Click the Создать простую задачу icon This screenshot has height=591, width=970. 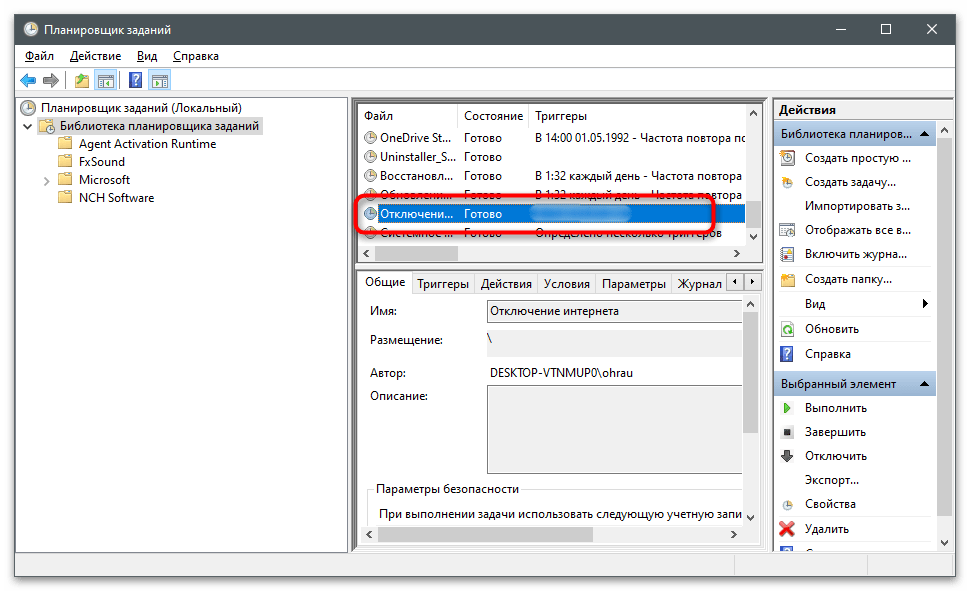coord(788,158)
